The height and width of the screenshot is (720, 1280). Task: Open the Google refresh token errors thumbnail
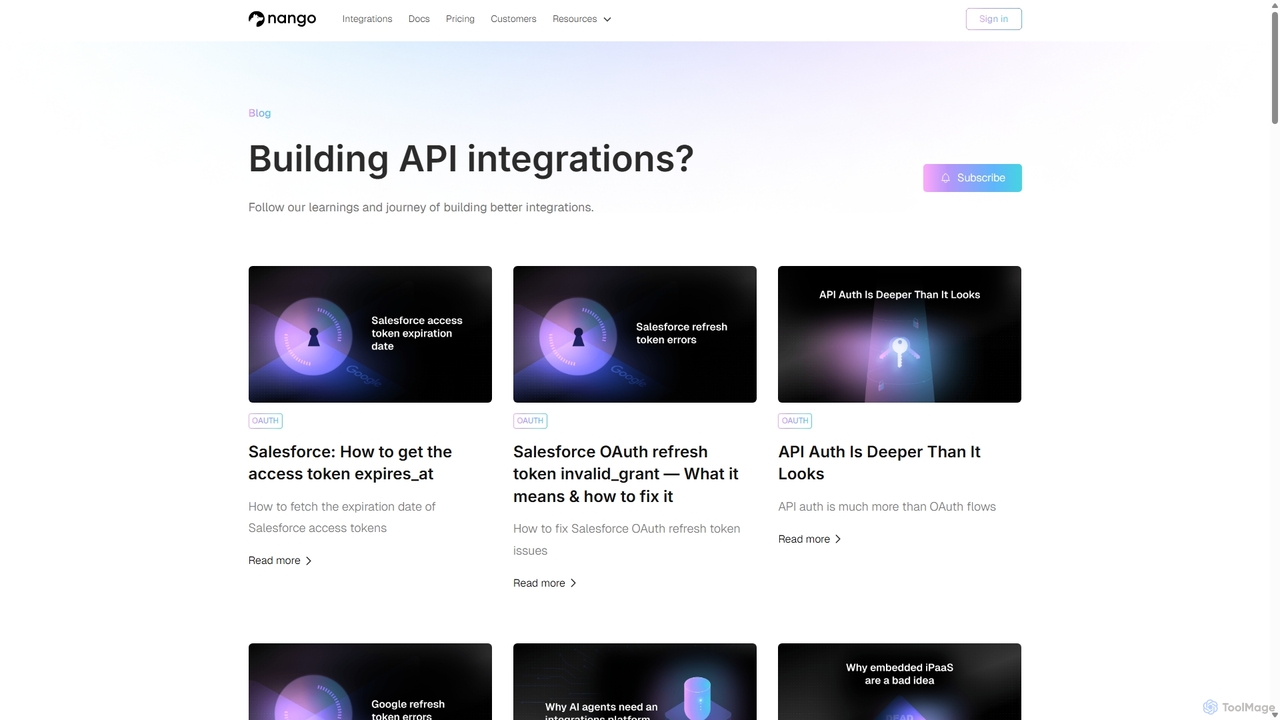coord(370,682)
